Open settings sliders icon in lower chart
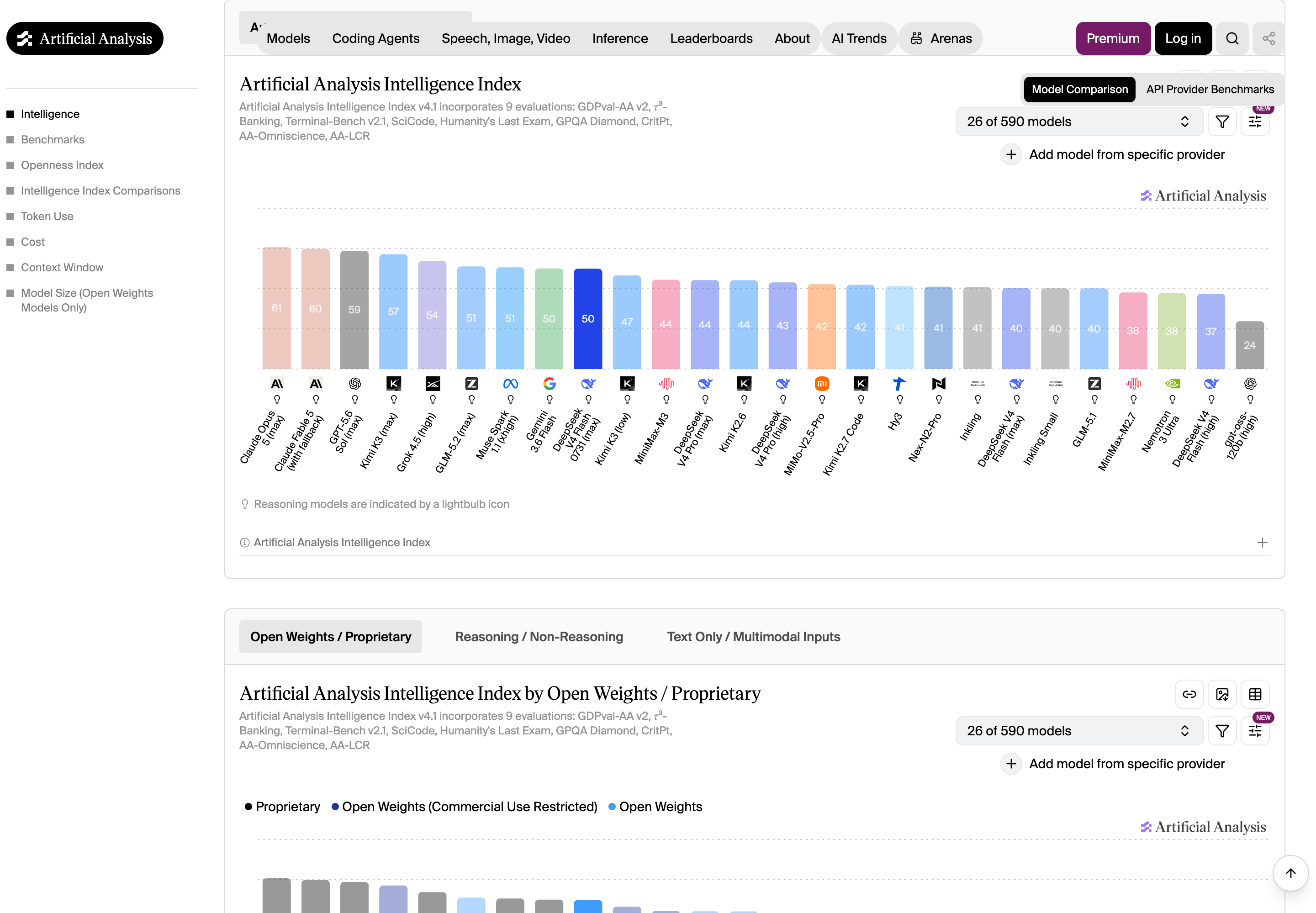1316x913 pixels. [1255, 730]
